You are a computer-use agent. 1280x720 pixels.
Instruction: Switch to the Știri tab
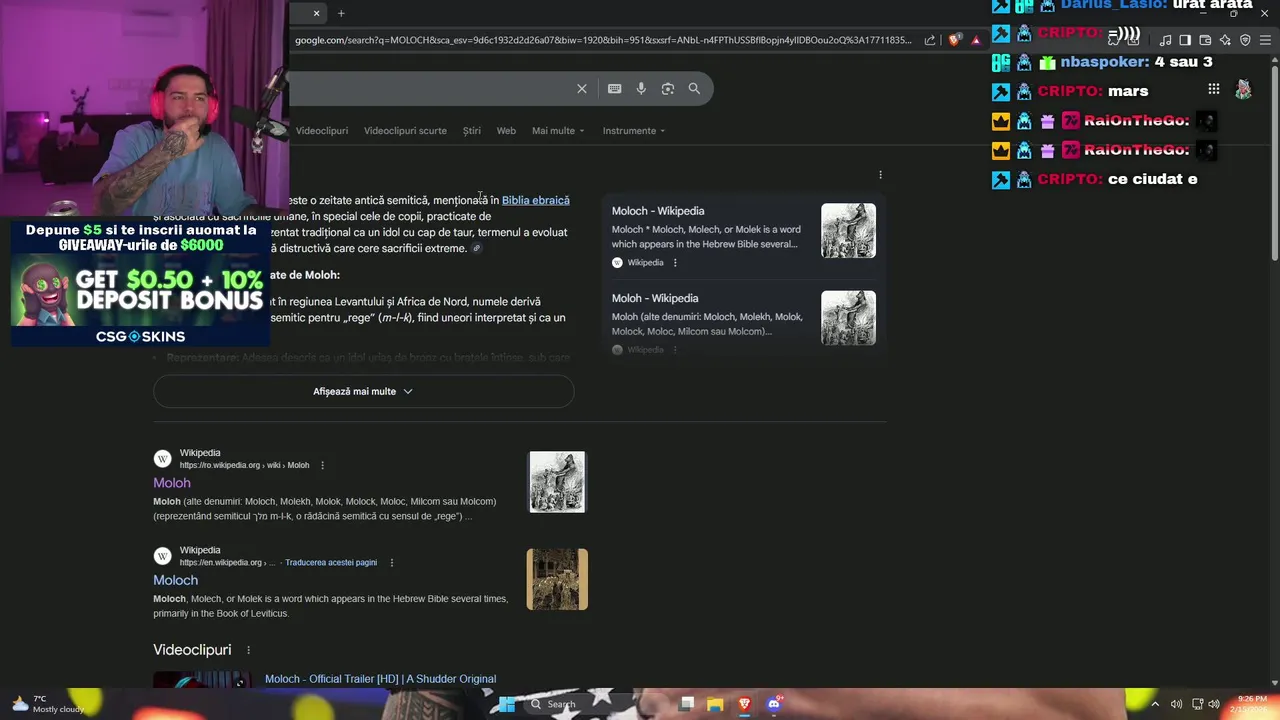472,131
